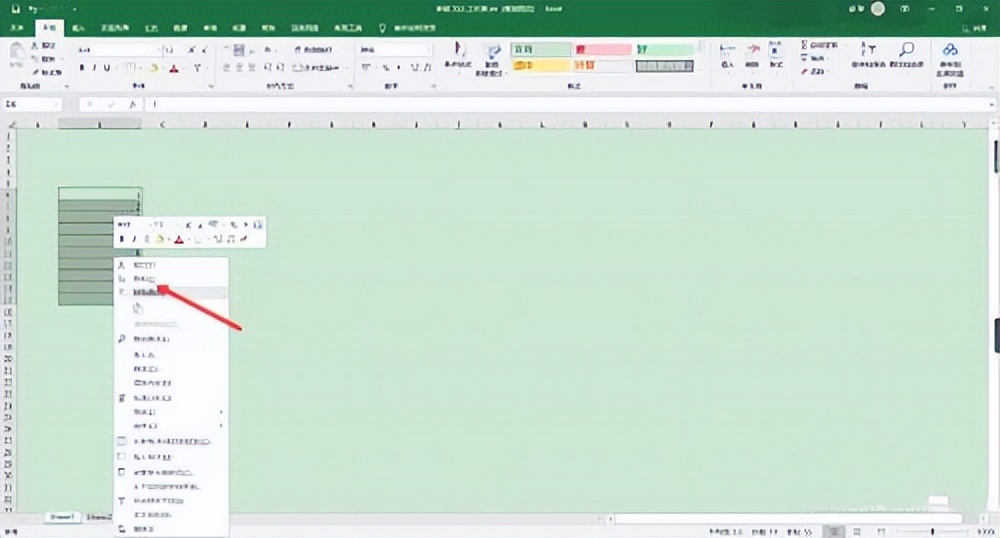Click the Insert Function fx button
Viewport: 1000px width, 538px height.
(132, 105)
